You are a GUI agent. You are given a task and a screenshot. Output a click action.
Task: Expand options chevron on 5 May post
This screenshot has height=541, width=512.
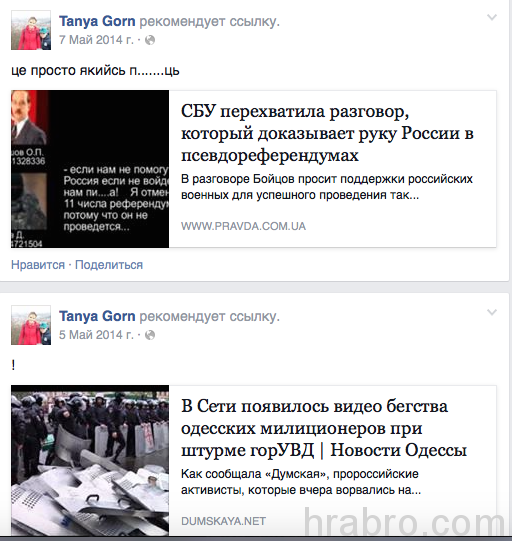pos(492,312)
